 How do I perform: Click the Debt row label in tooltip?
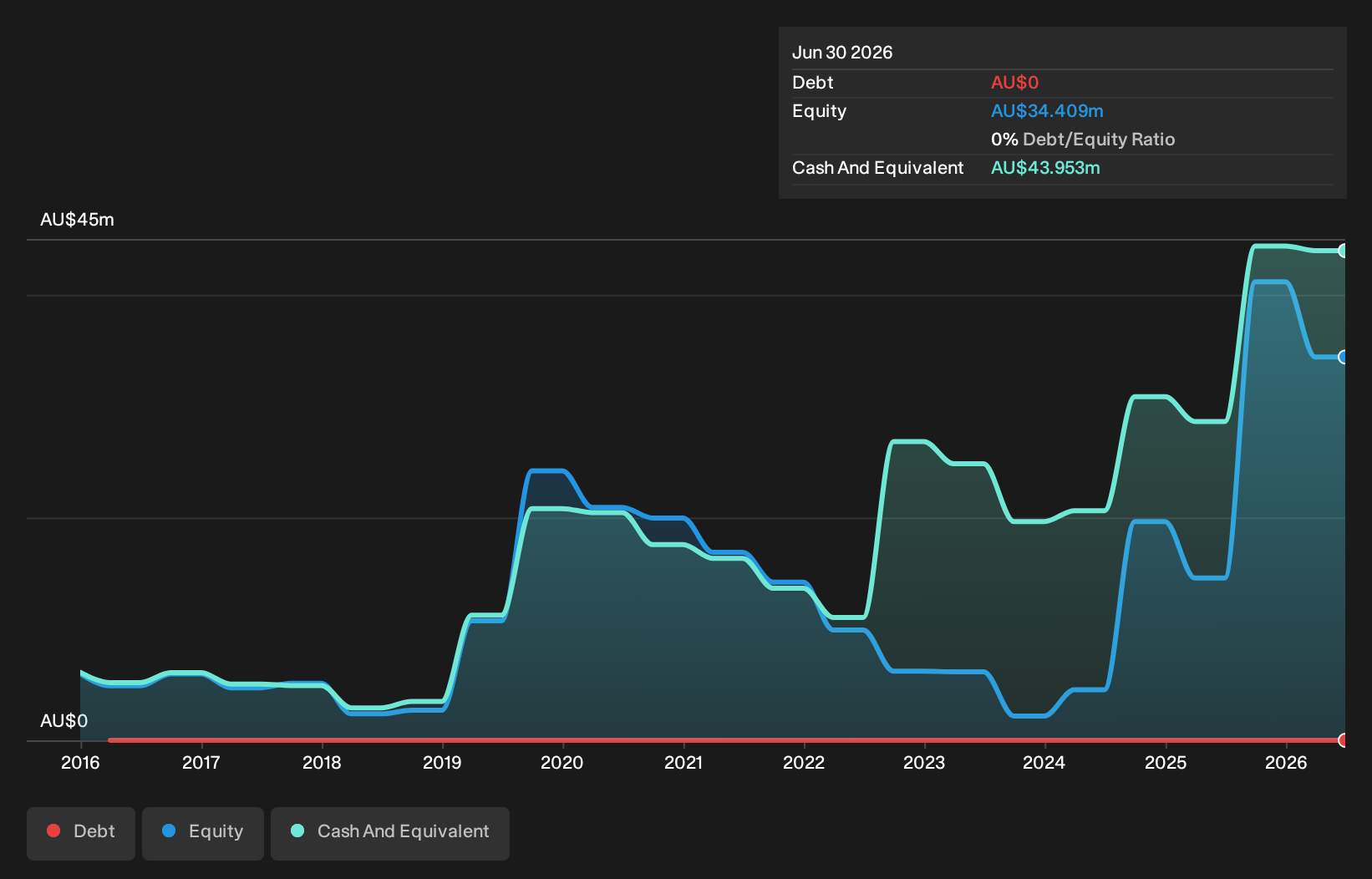[813, 83]
